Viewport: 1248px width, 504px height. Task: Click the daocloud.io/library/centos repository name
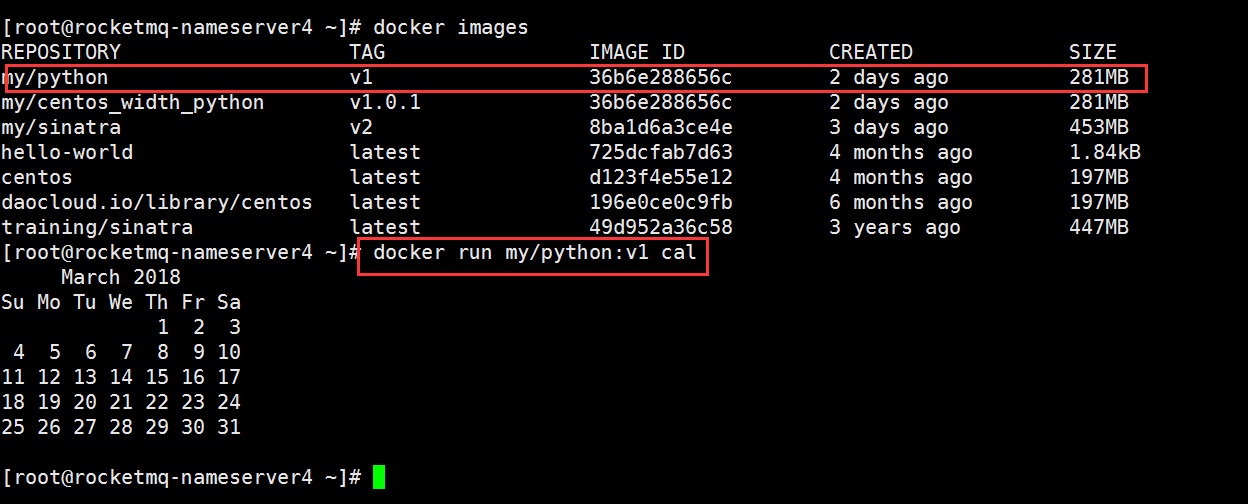pyautogui.click(x=157, y=202)
